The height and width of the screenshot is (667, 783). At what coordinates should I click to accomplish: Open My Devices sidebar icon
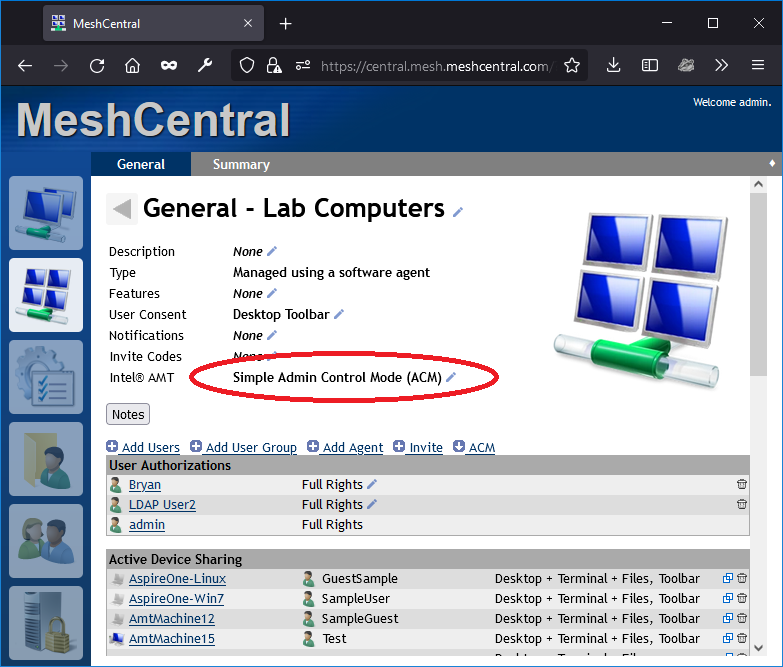[x=46, y=213]
